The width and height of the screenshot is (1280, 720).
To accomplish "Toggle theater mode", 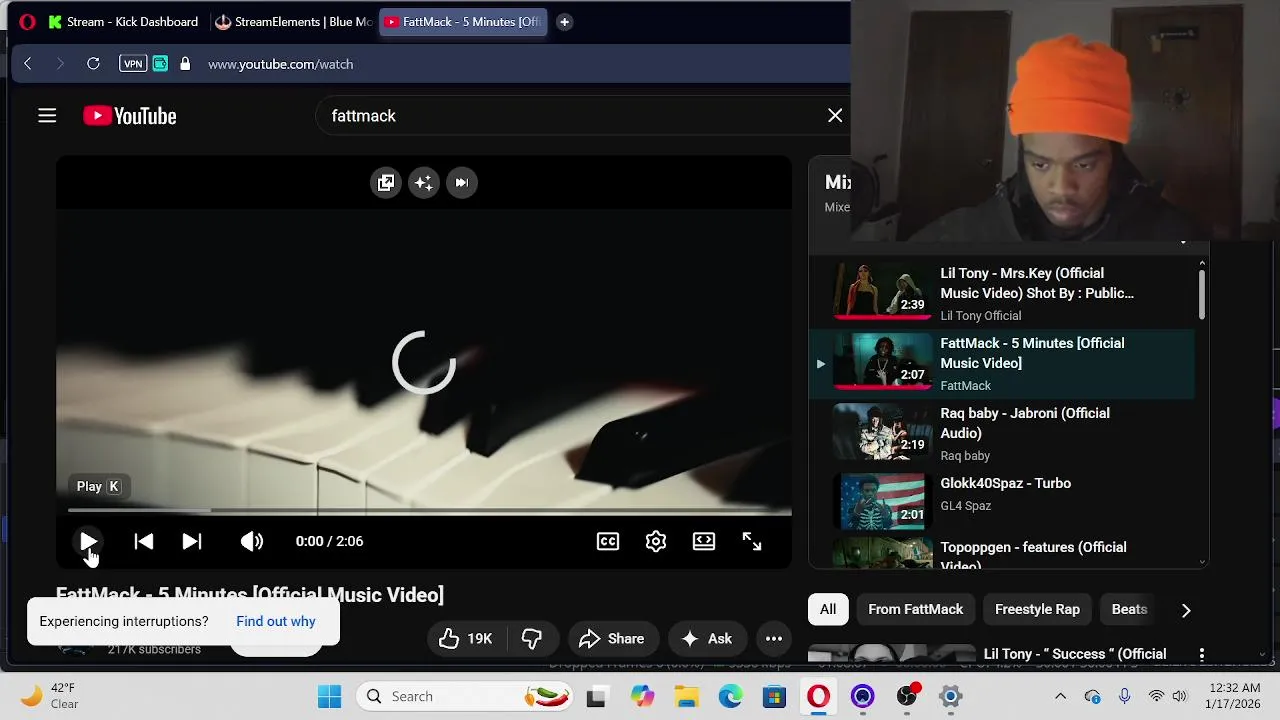I will [704, 541].
